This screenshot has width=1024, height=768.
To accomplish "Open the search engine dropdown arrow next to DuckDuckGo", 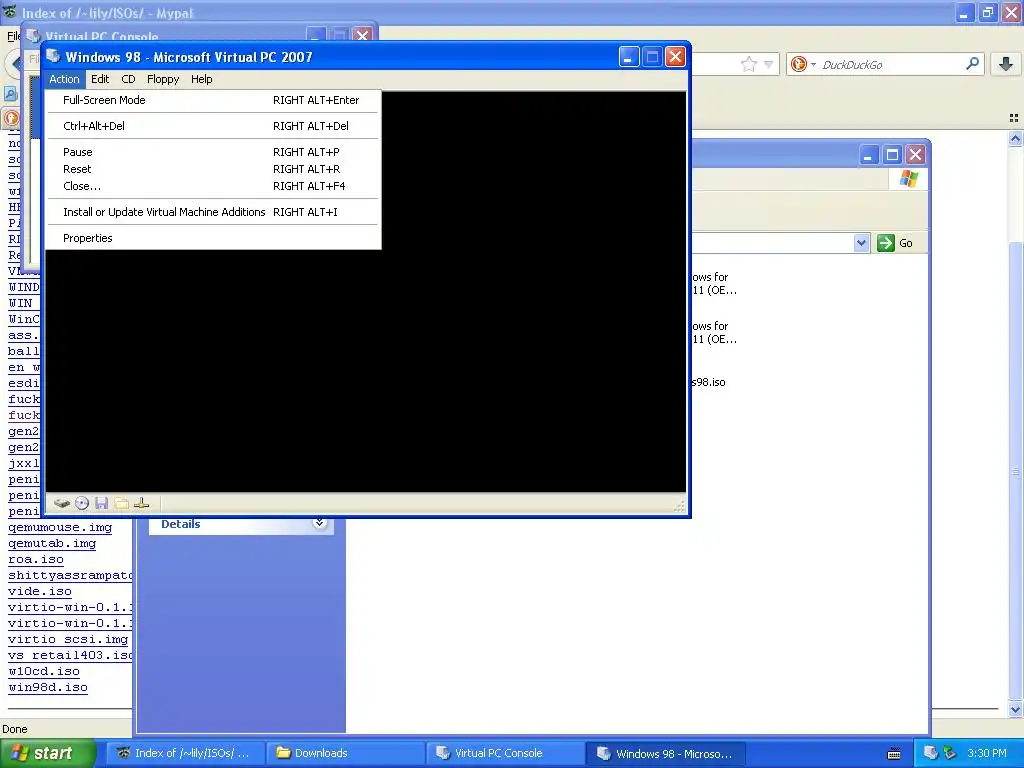I will coord(813,65).
